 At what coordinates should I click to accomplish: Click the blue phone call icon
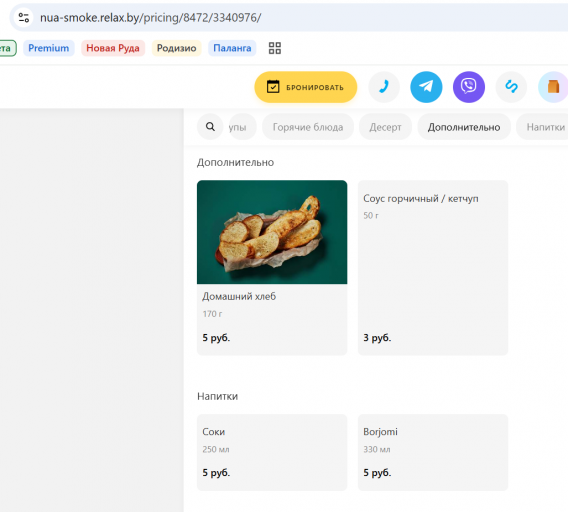pyautogui.click(x=384, y=87)
